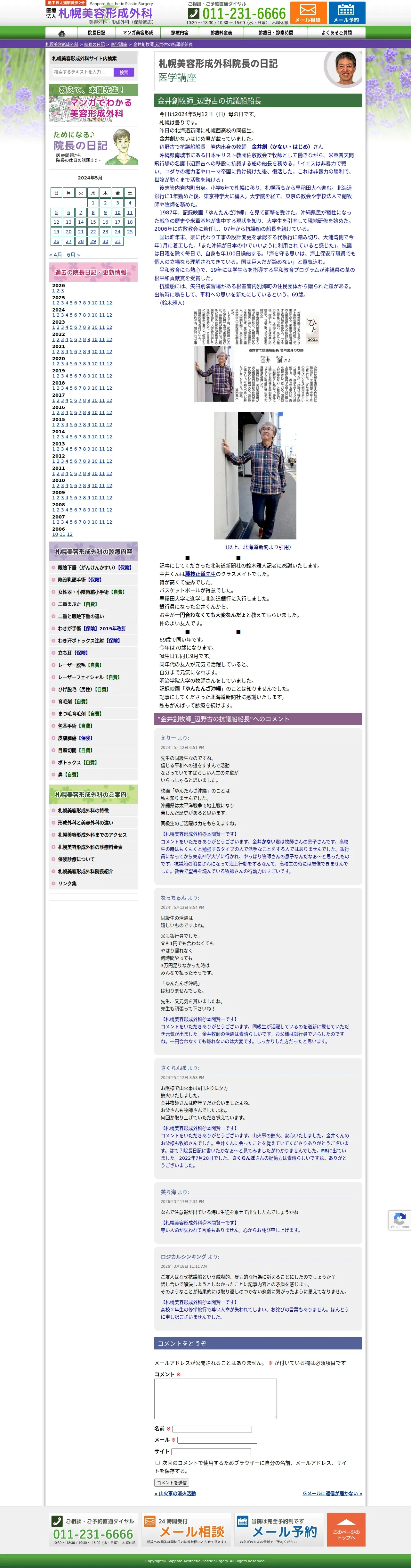Open the 診療日・診療時間 navigation item
411x1568 pixels.
275,33
